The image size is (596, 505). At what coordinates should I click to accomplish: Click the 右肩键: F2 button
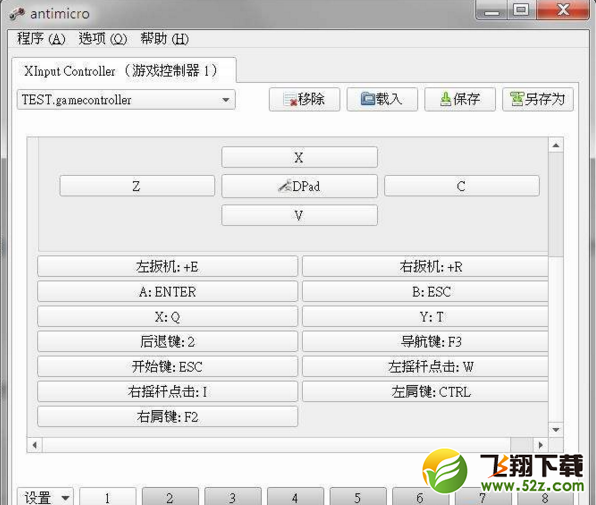[167, 417]
